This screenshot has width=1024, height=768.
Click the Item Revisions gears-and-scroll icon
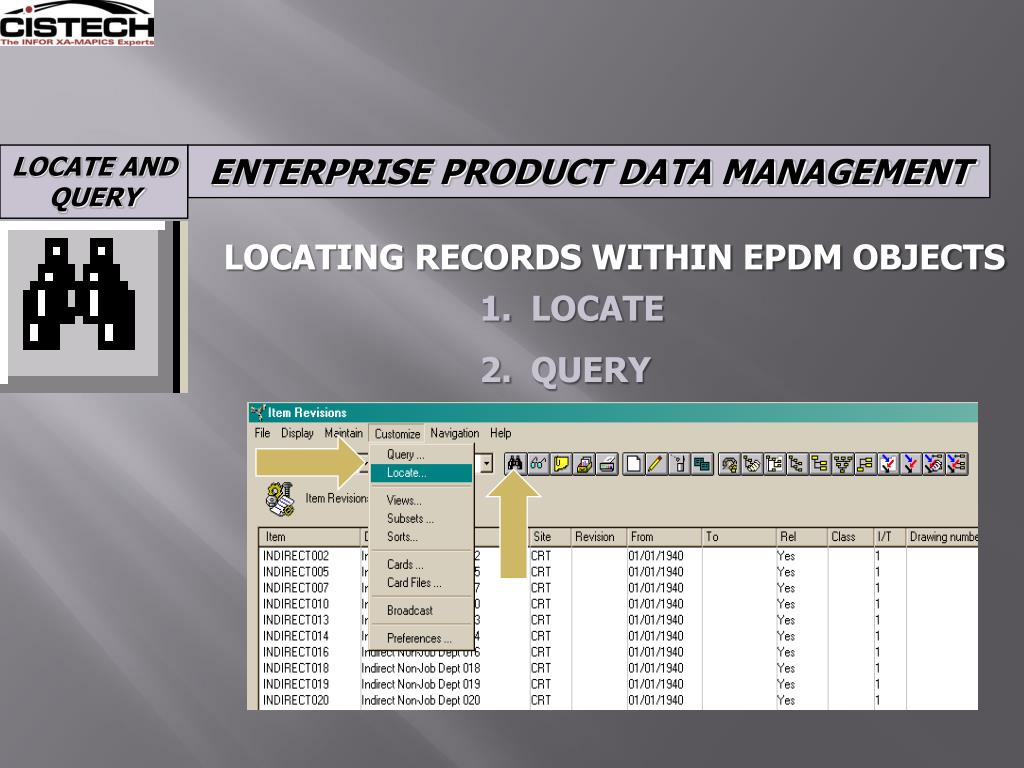[x=281, y=499]
